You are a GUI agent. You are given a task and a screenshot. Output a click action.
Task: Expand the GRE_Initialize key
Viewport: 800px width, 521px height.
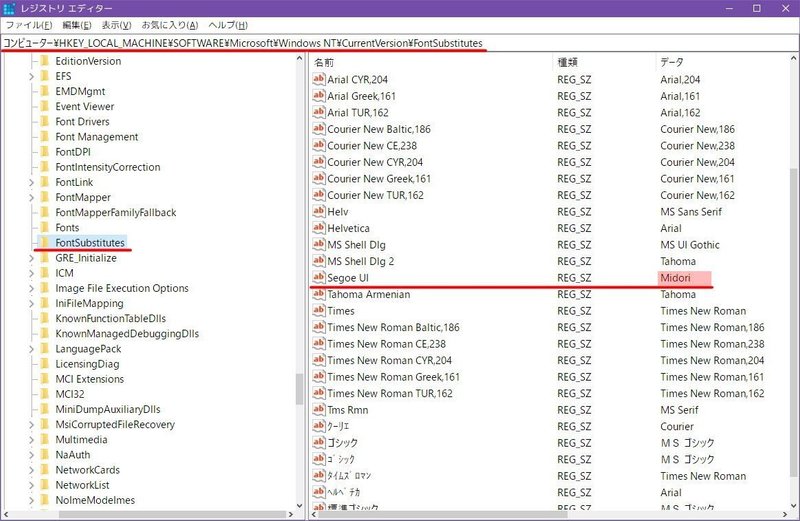[31, 258]
